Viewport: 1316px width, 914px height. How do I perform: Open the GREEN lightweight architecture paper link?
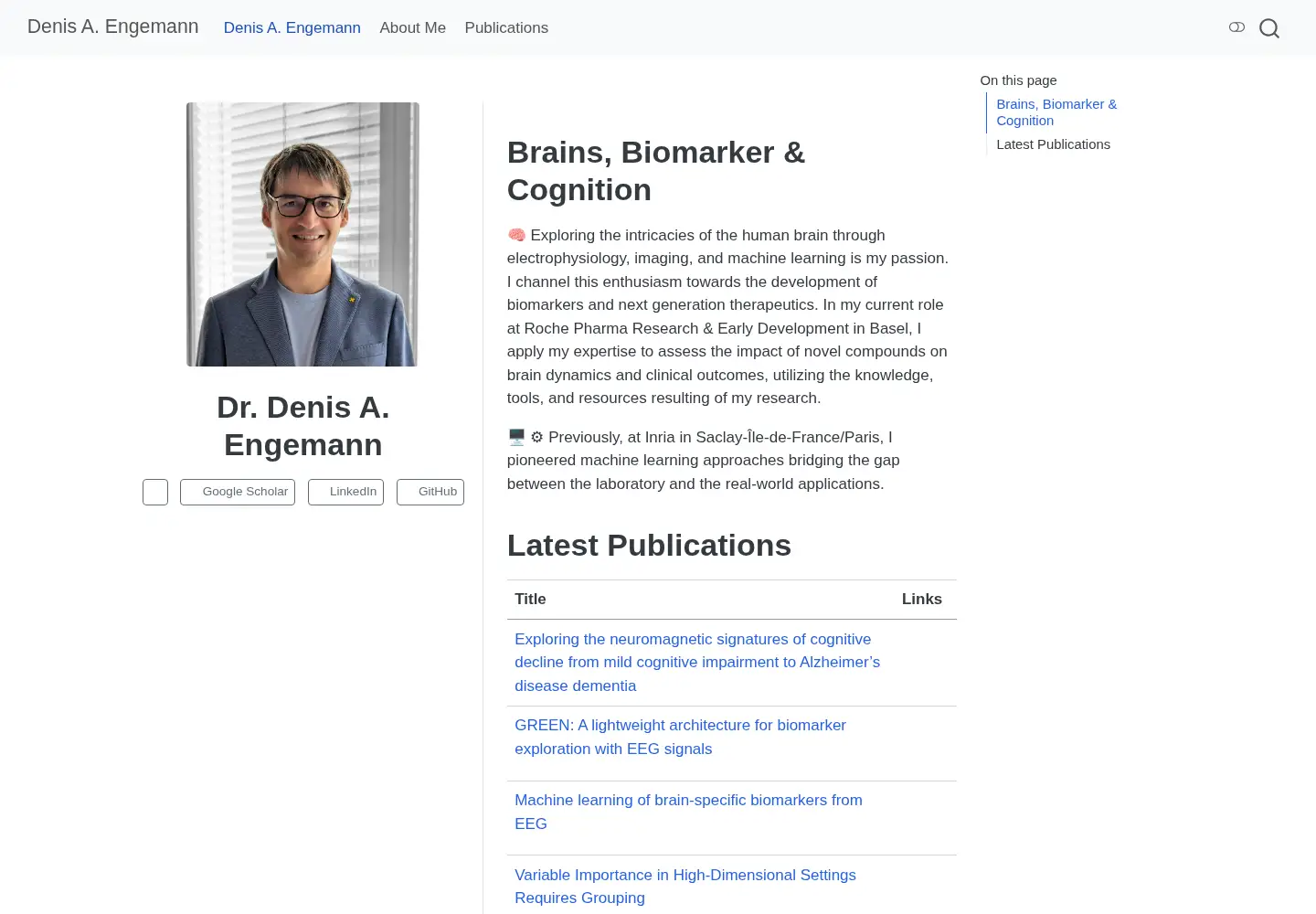tap(680, 737)
